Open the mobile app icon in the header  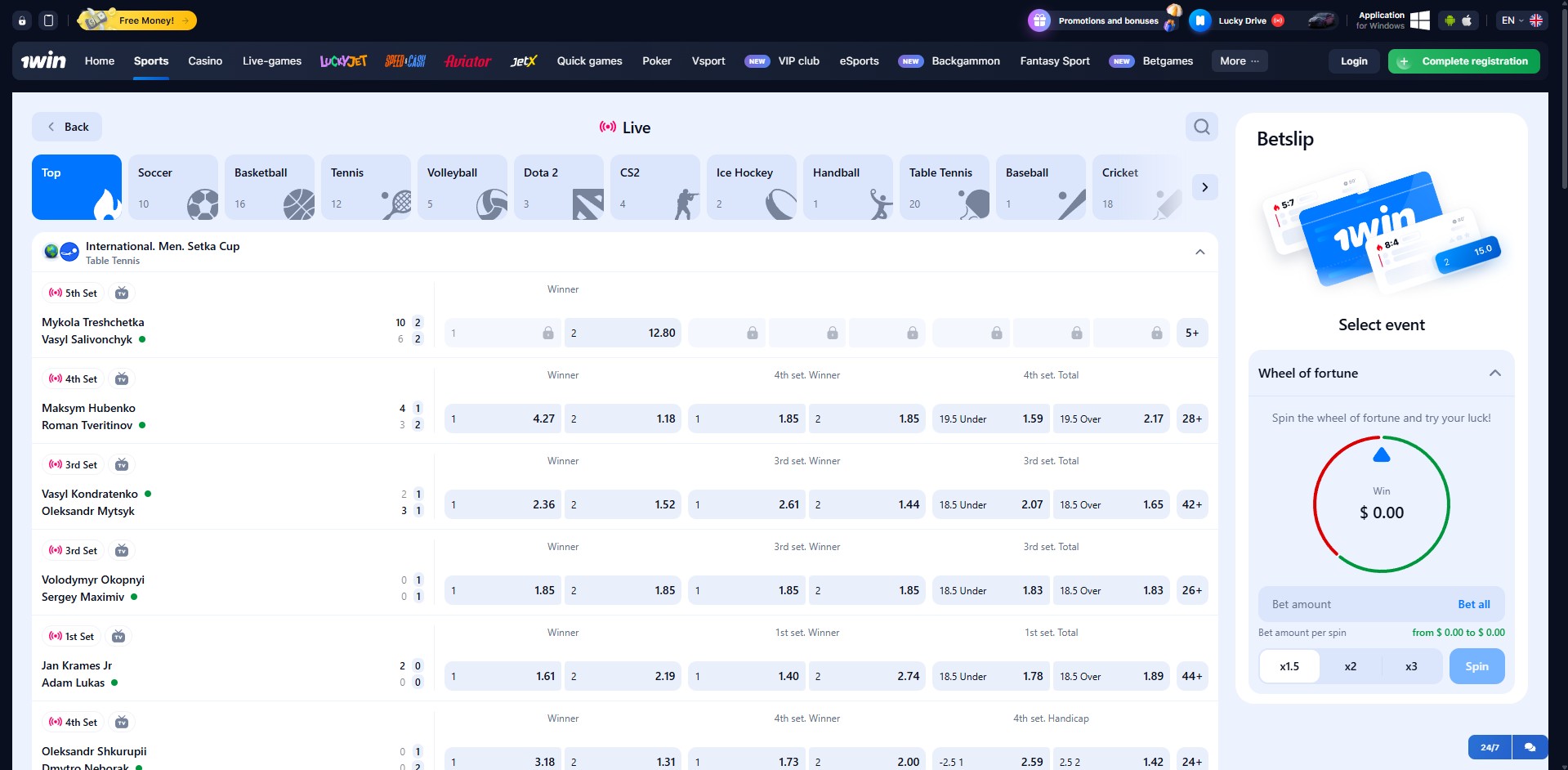tap(49, 20)
